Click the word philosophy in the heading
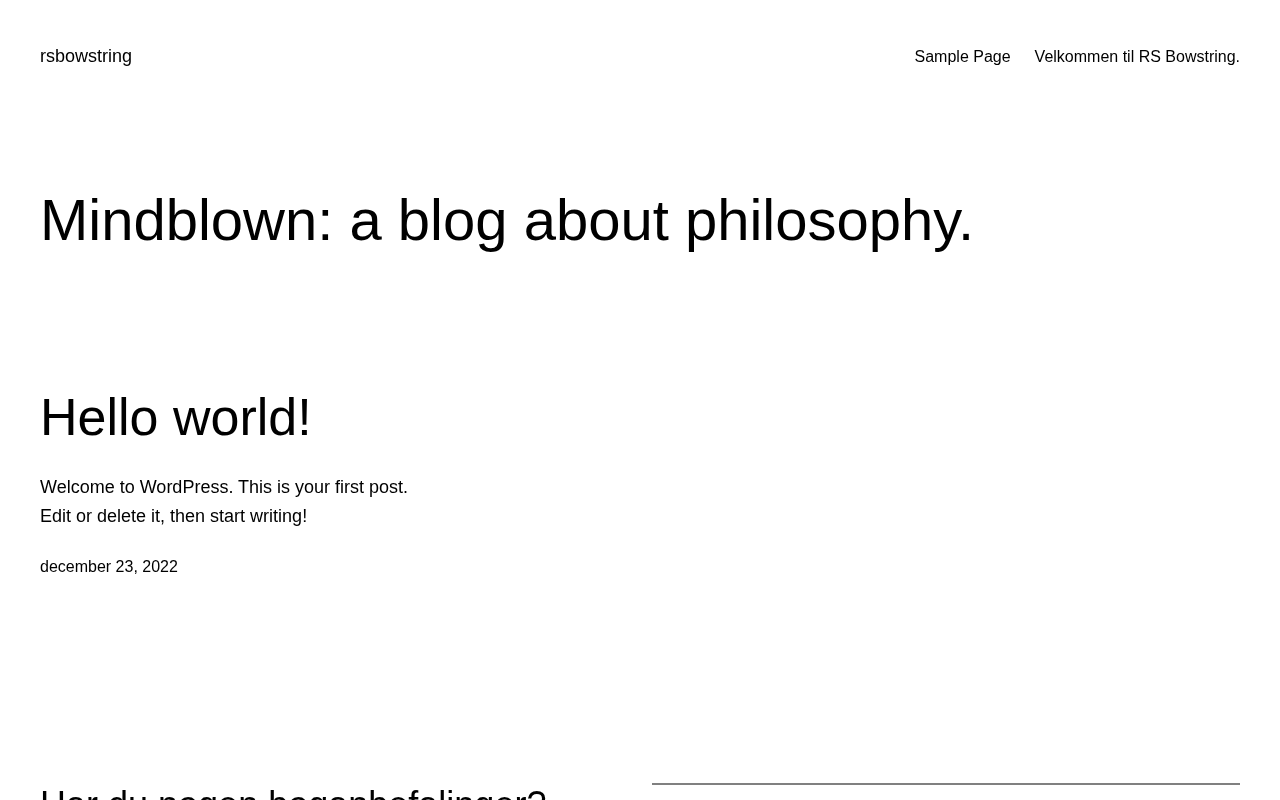 pyautogui.click(x=828, y=220)
